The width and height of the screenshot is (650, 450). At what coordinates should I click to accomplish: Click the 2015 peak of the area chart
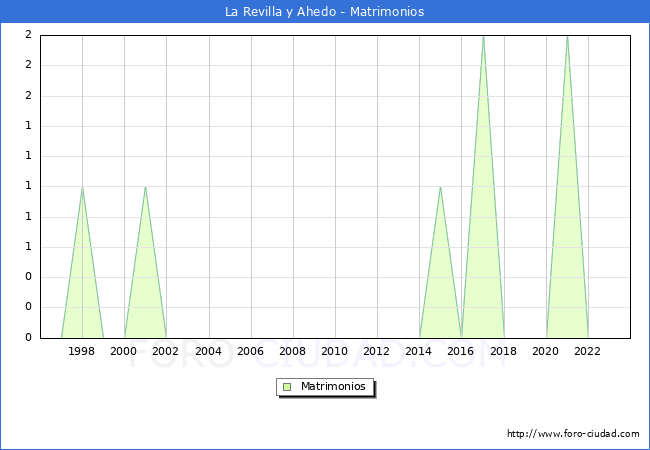[440, 187]
